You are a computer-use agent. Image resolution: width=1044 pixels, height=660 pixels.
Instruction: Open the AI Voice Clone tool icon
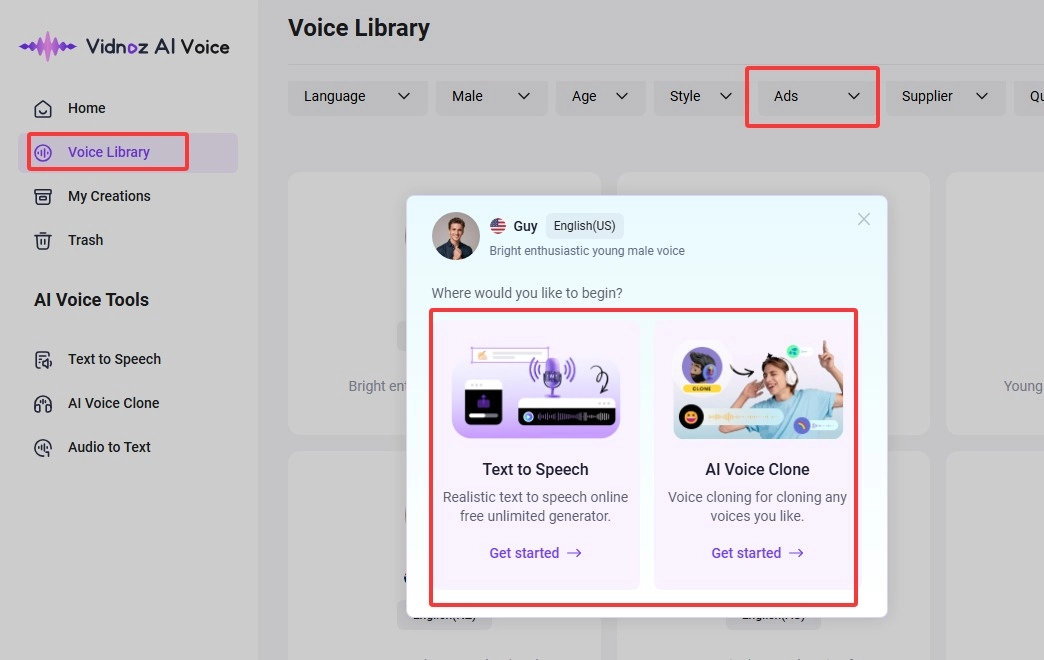click(x=42, y=403)
